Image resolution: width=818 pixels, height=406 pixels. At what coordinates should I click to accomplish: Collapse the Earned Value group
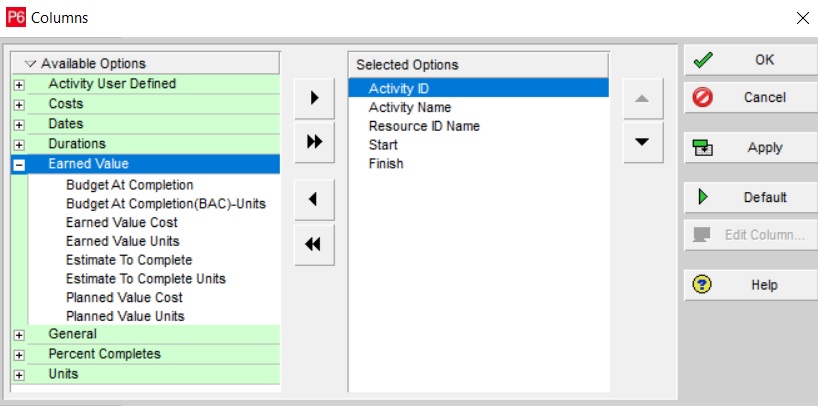tap(19, 164)
